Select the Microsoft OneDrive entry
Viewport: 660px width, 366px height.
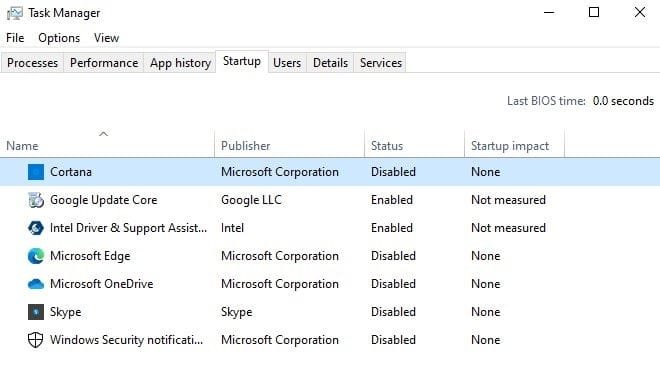pyautogui.click(x=101, y=284)
